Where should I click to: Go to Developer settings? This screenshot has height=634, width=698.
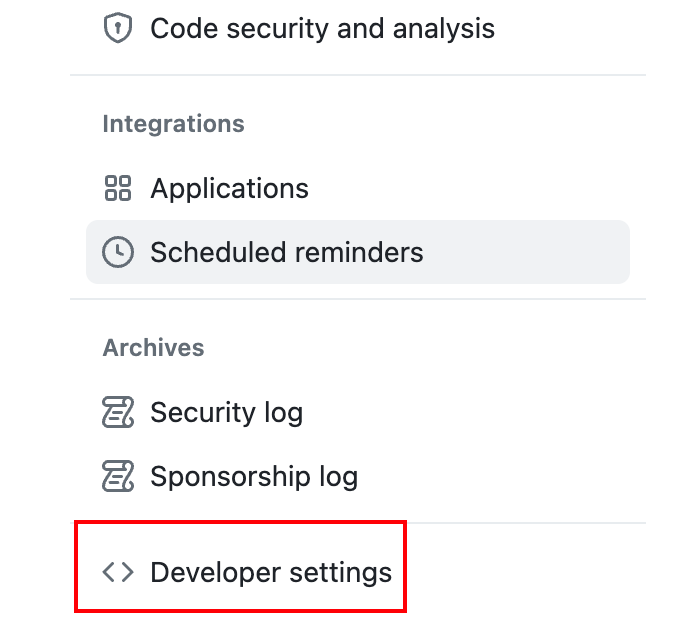pos(271,573)
